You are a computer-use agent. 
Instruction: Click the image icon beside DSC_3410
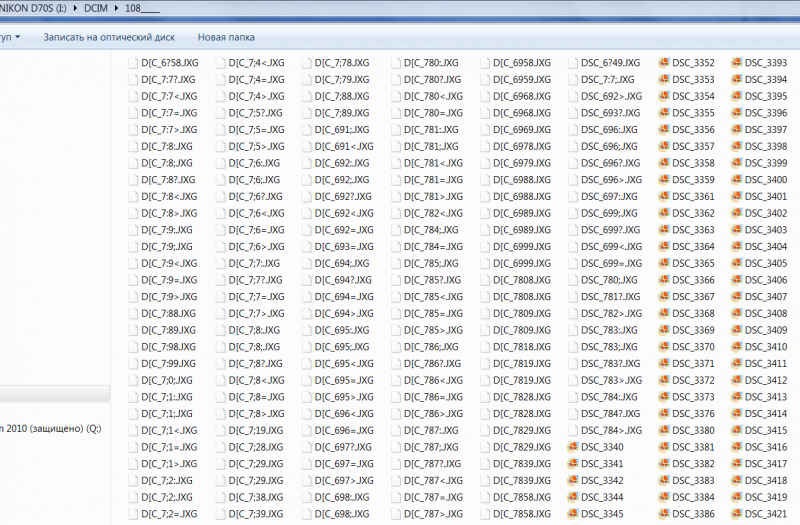(736, 347)
